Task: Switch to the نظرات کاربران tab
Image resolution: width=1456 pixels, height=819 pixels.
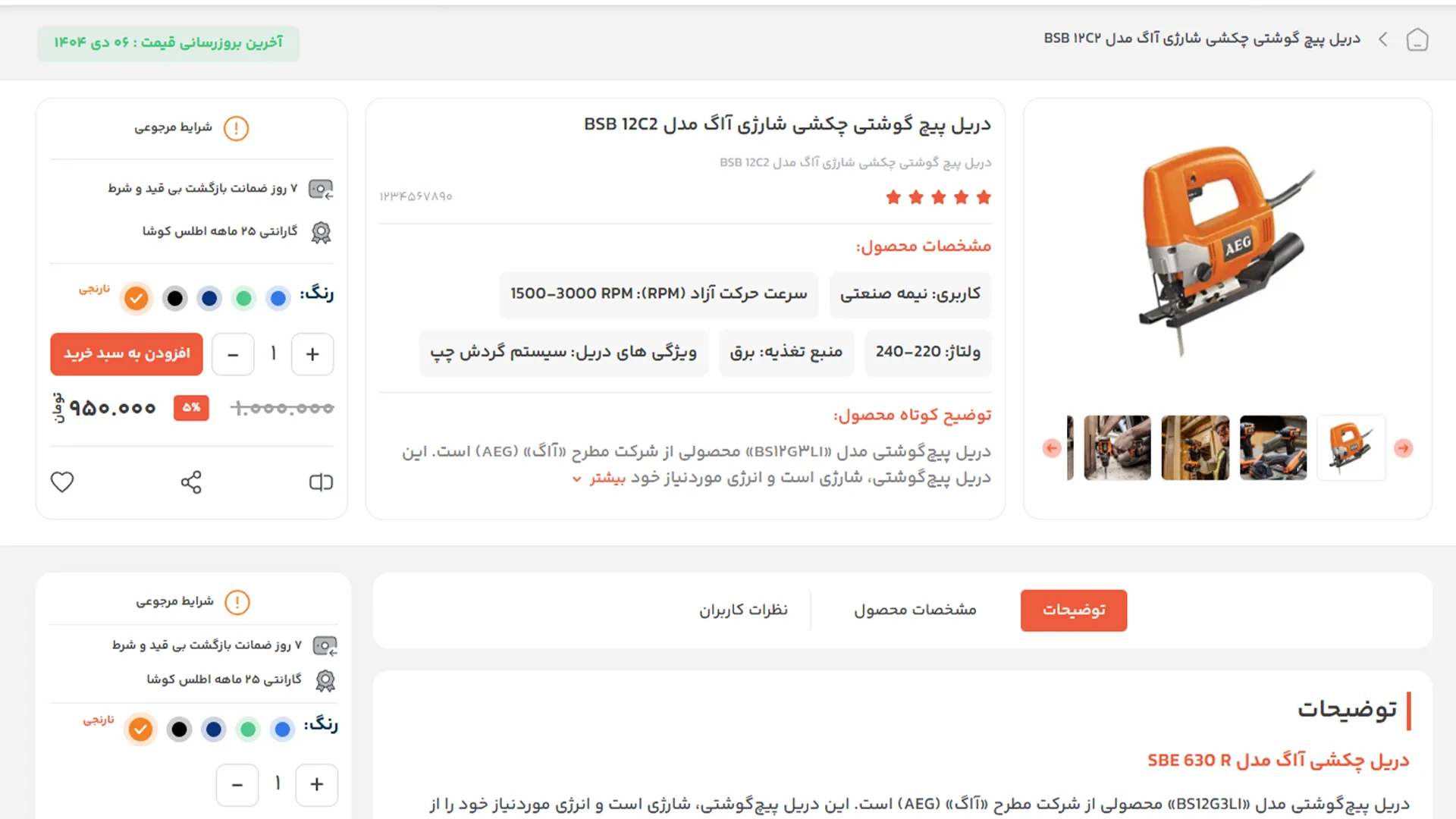Action: click(x=743, y=610)
